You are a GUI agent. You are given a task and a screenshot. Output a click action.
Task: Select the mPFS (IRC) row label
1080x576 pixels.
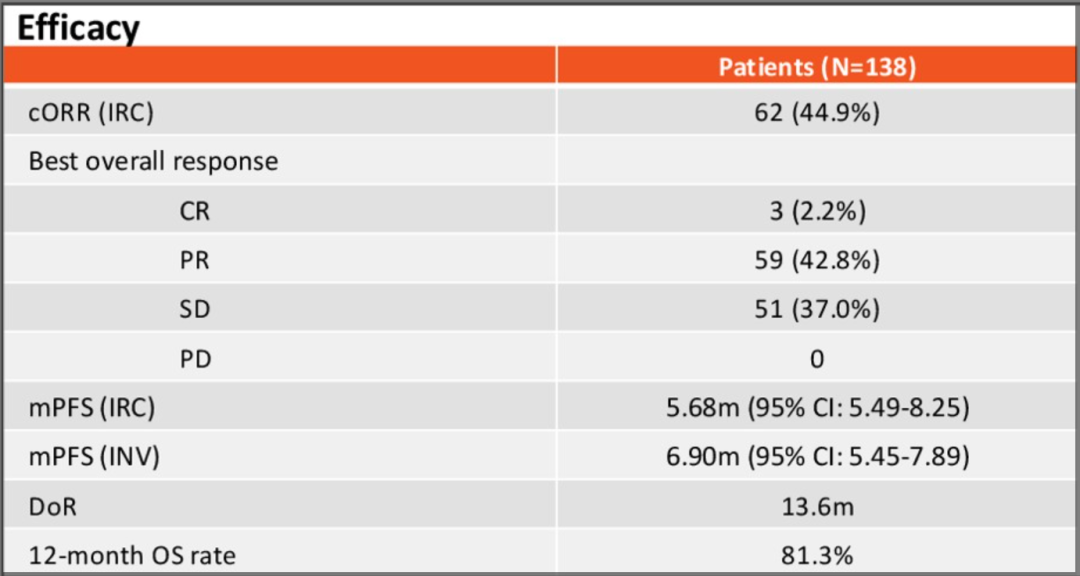(x=92, y=408)
